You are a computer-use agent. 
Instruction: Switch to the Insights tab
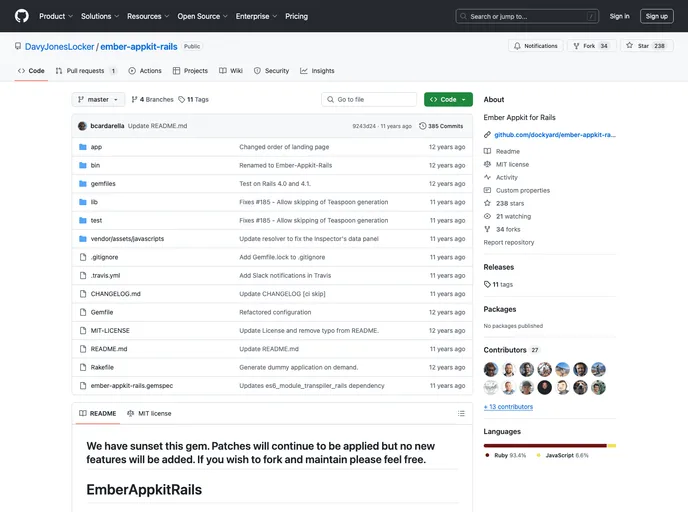click(317, 71)
